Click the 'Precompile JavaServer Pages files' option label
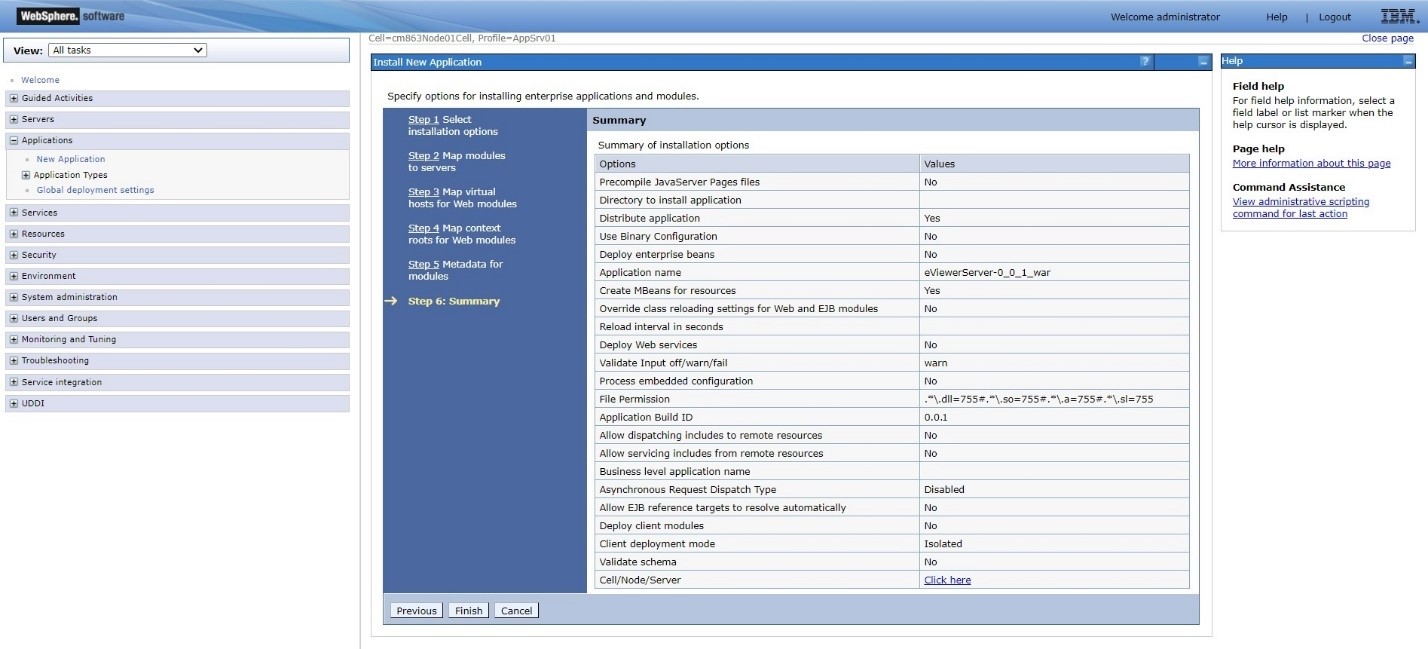This screenshot has height=649, width=1428. point(679,182)
